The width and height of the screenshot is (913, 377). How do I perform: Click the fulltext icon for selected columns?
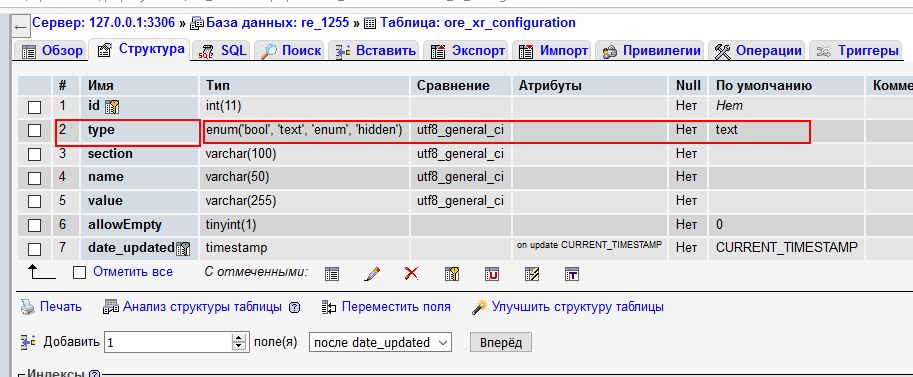[572, 273]
